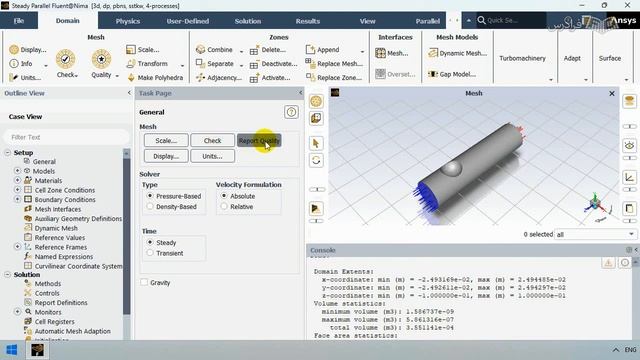Open the selection filter 'all' dropdown
Image resolution: width=640 pixels, height=360 pixels.
(596, 234)
